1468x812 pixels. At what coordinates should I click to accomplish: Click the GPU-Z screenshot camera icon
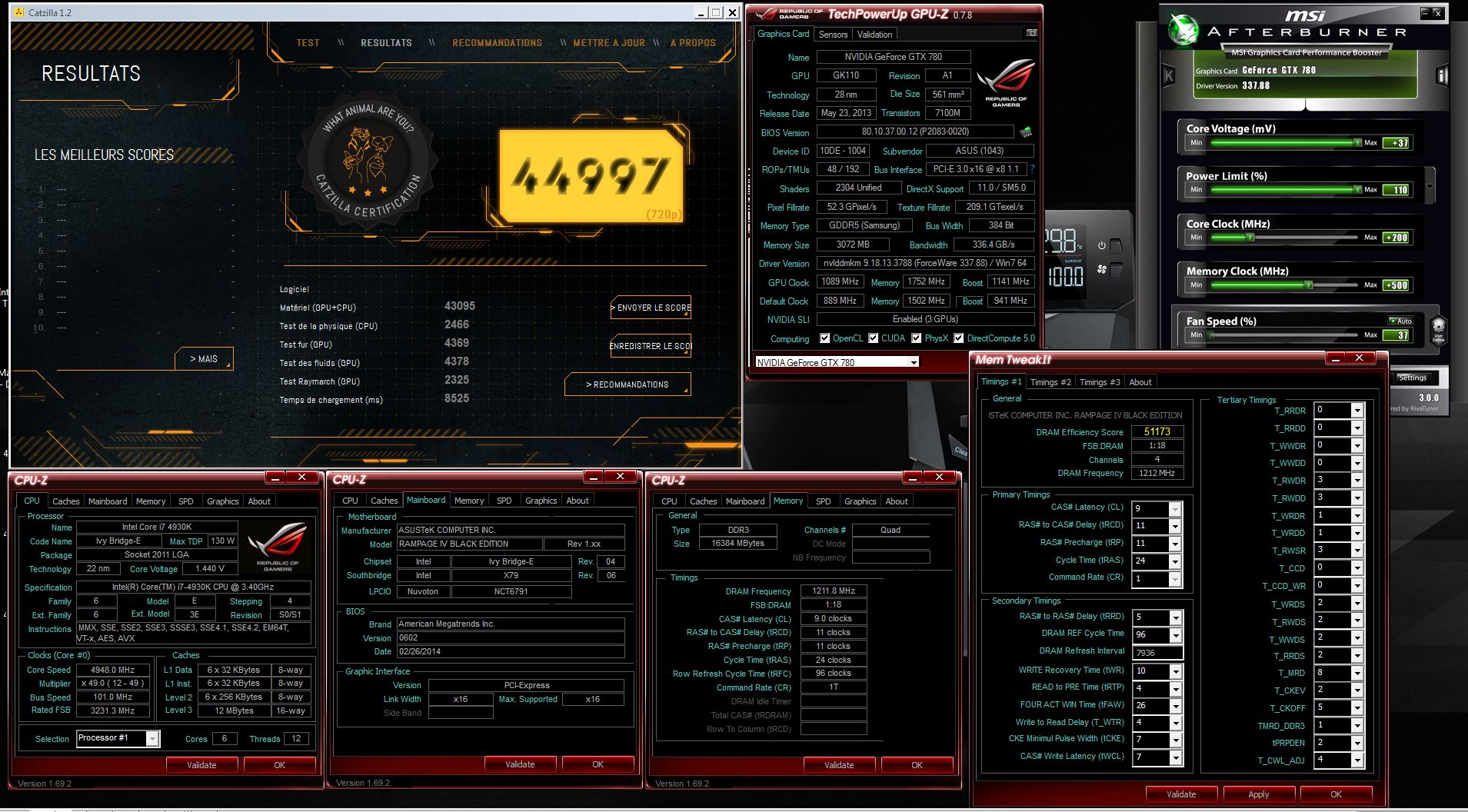click(x=1032, y=33)
